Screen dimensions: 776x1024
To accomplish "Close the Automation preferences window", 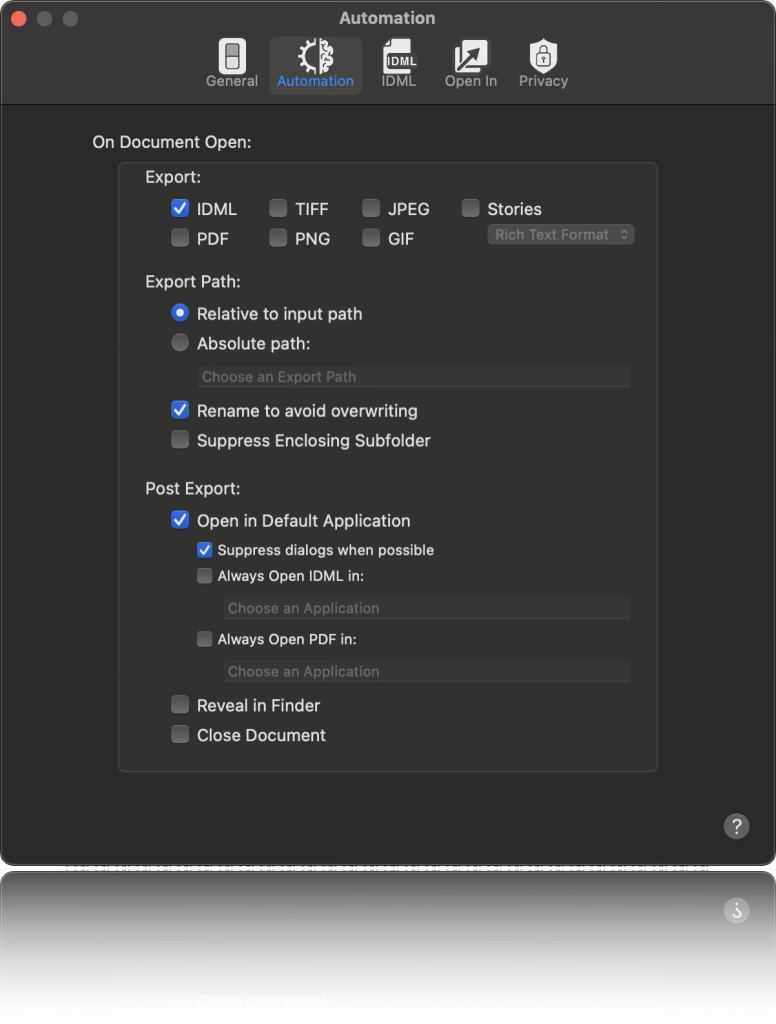I will (x=19, y=18).
